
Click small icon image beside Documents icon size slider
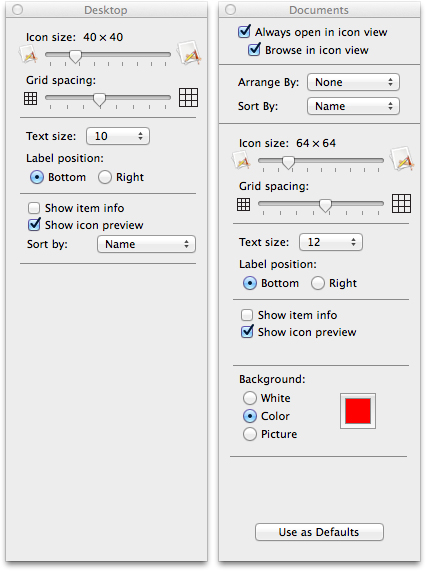pyautogui.click(x=241, y=160)
